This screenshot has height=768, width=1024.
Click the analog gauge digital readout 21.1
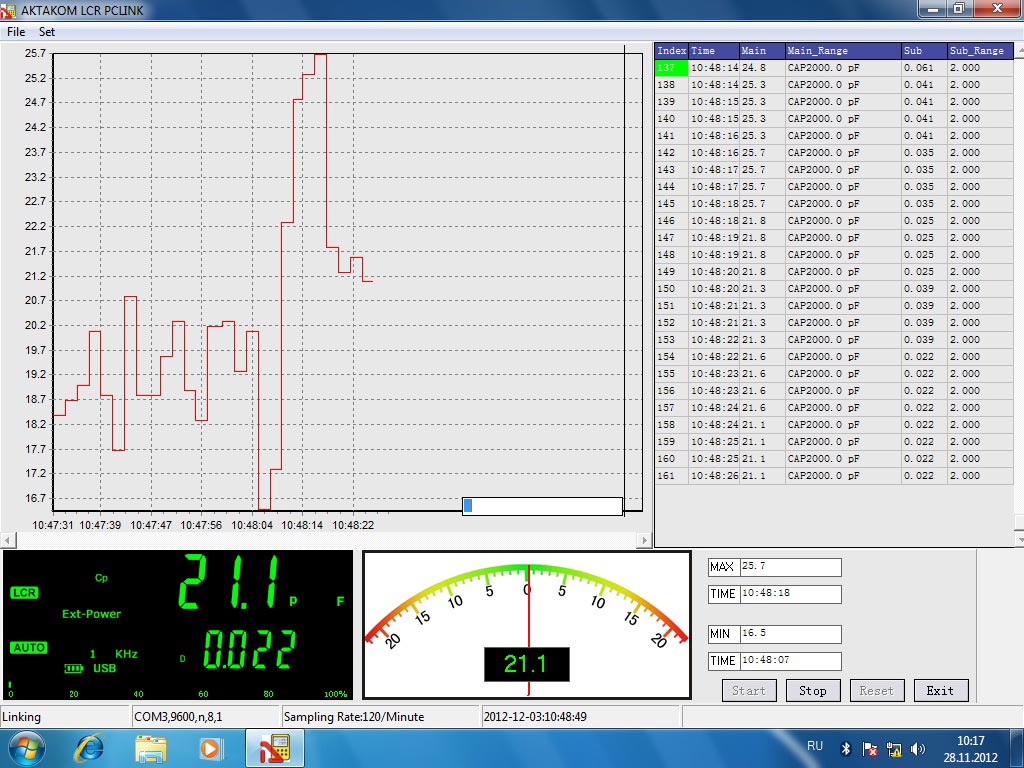(x=526, y=664)
